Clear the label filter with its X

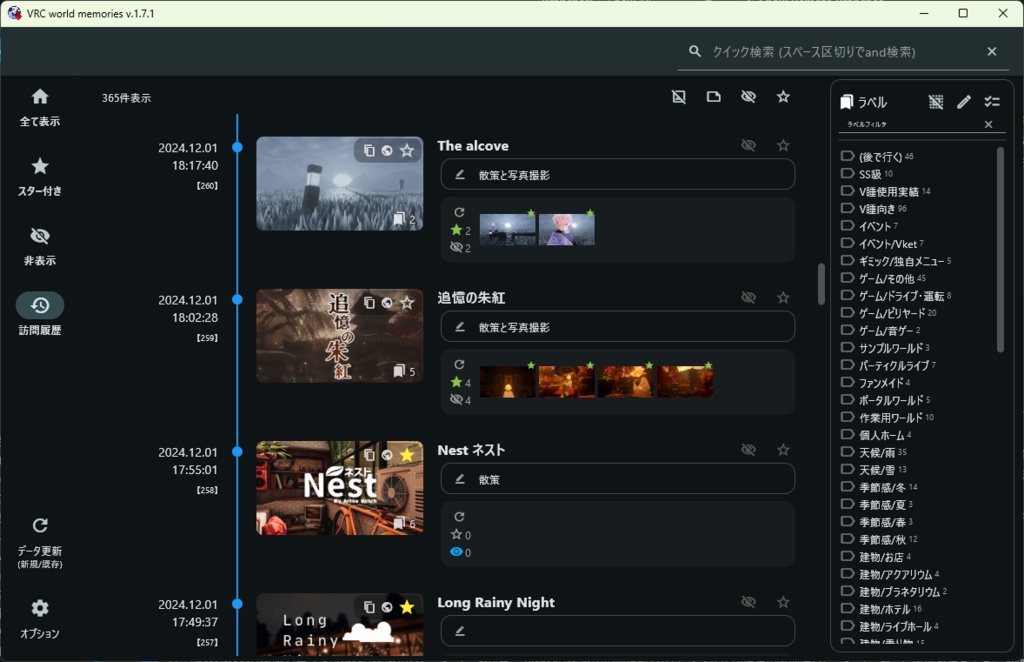(988, 124)
